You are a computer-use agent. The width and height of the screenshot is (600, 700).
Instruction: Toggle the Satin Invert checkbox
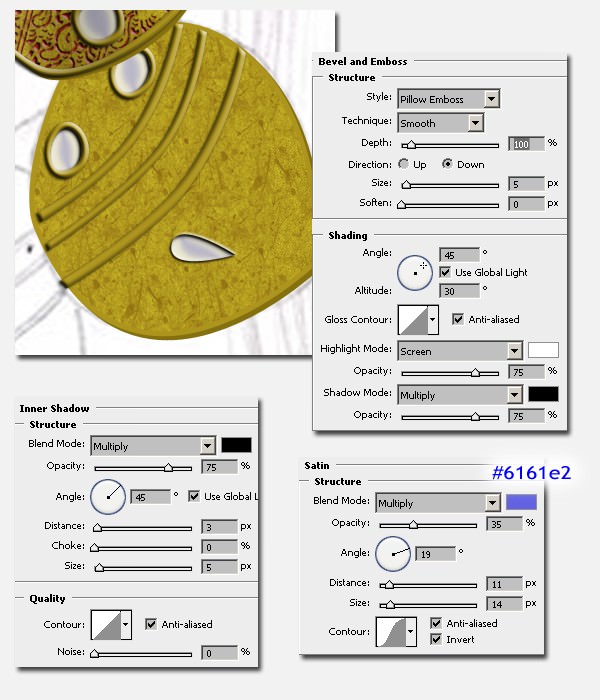pos(436,639)
